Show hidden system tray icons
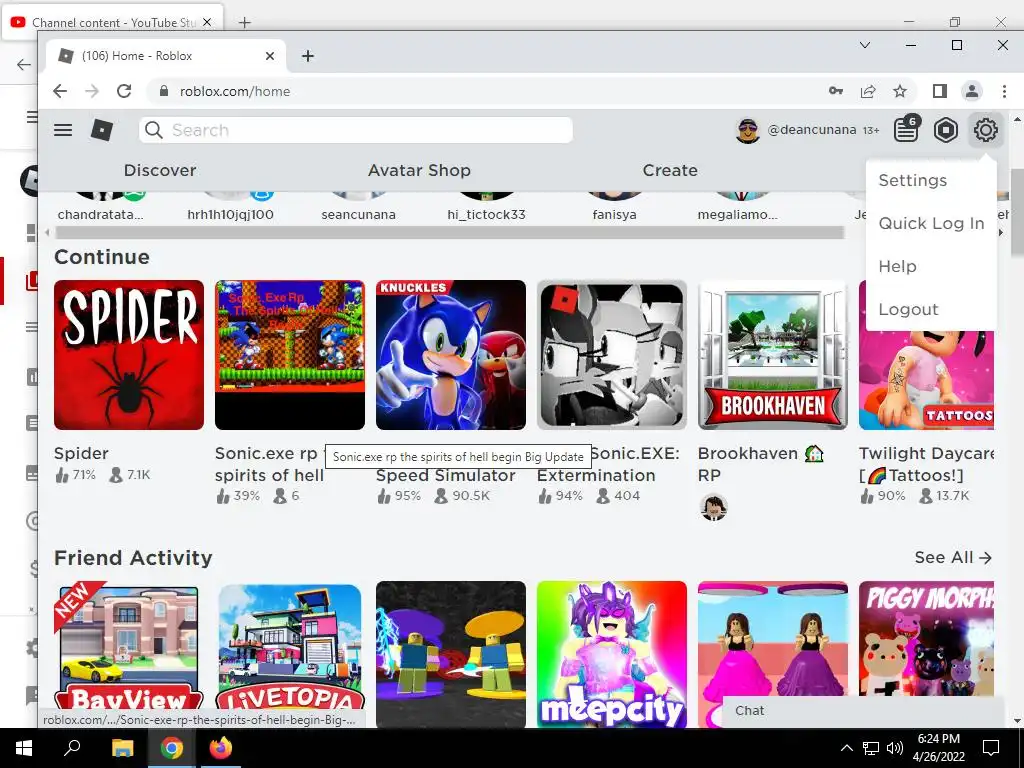The image size is (1024, 768). [x=846, y=748]
